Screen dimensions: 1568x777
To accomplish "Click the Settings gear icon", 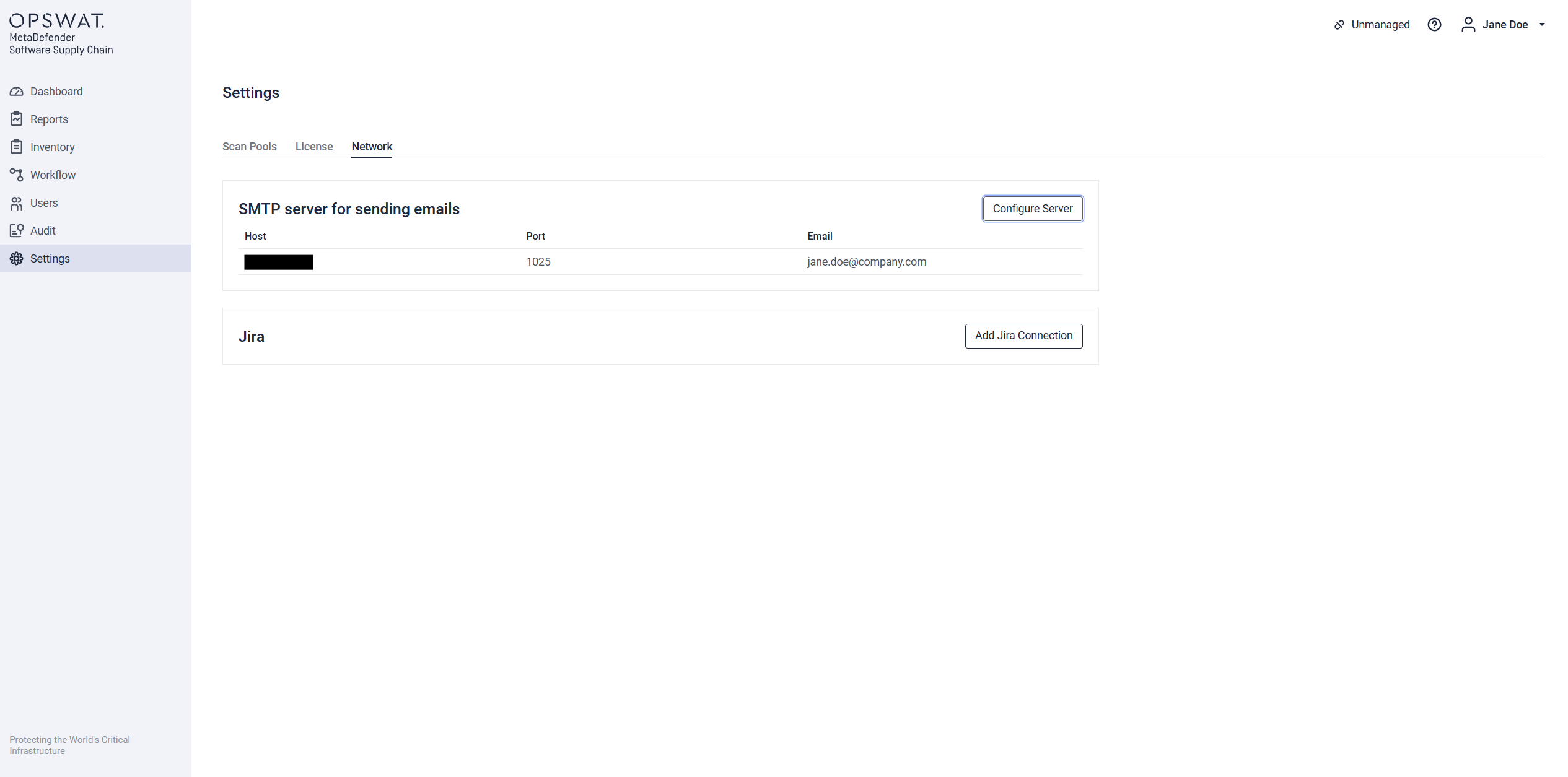I will [x=17, y=259].
